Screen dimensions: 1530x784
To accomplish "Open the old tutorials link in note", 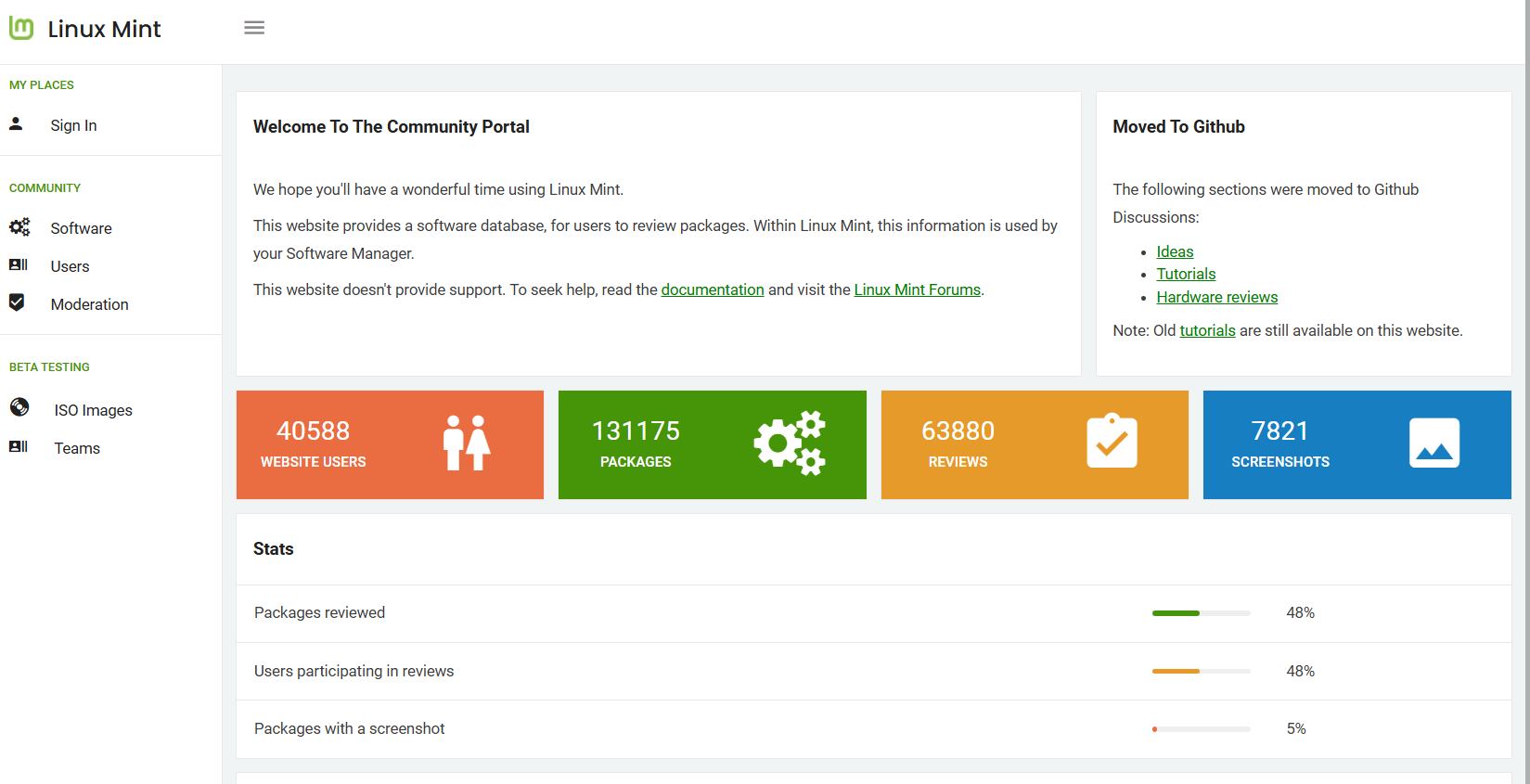I will coord(1207,330).
